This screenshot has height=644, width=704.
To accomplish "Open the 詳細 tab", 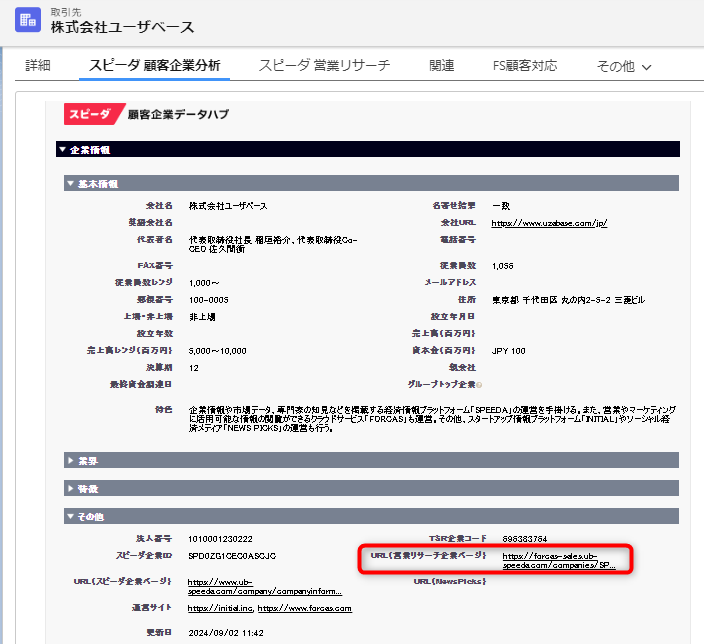I will click(38, 66).
